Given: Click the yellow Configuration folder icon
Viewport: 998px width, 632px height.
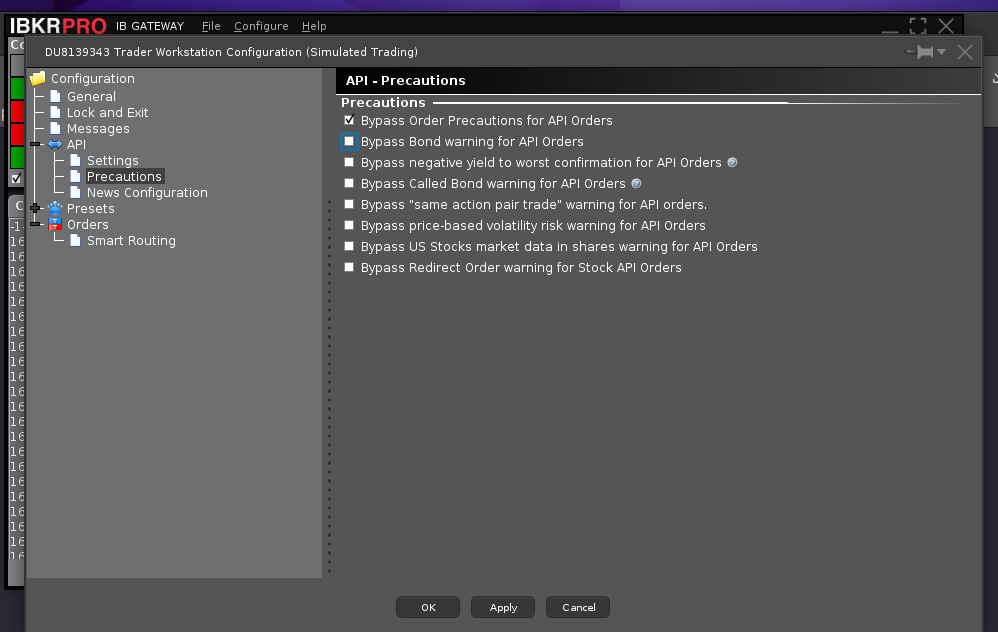Looking at the screenshot, I should click(38, 78).
